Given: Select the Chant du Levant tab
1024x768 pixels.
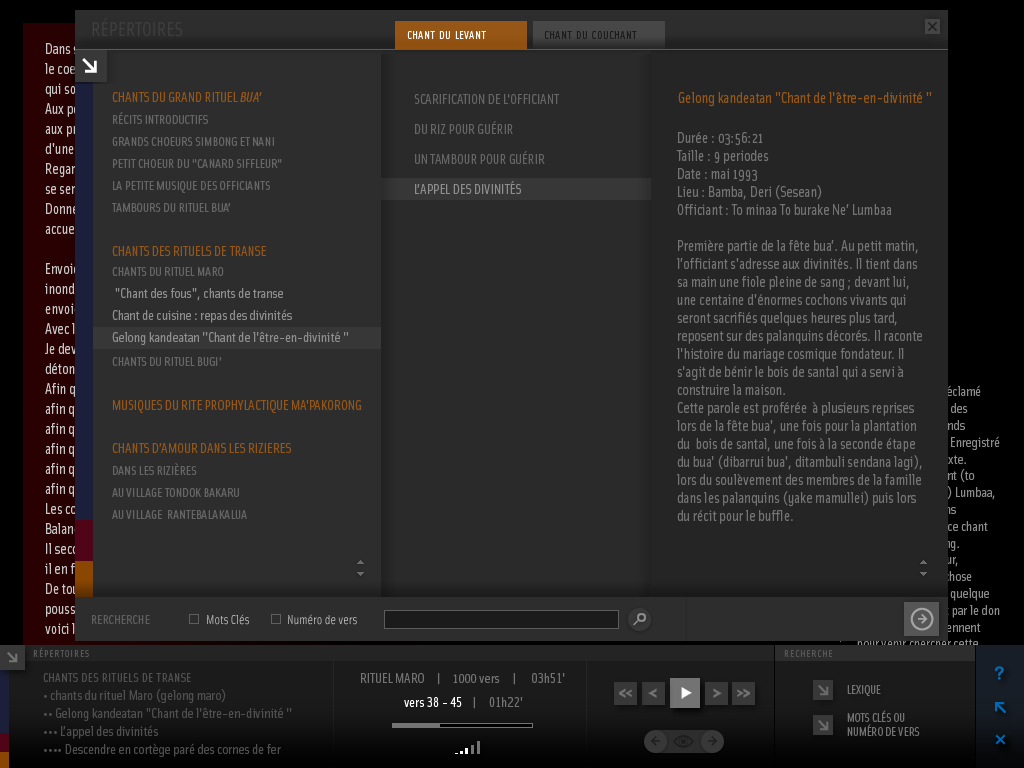Looking at the screenshot, I should tap(460, 35).
